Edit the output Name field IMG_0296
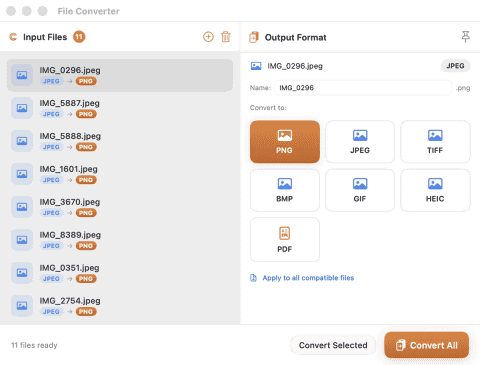 (363, 88)
